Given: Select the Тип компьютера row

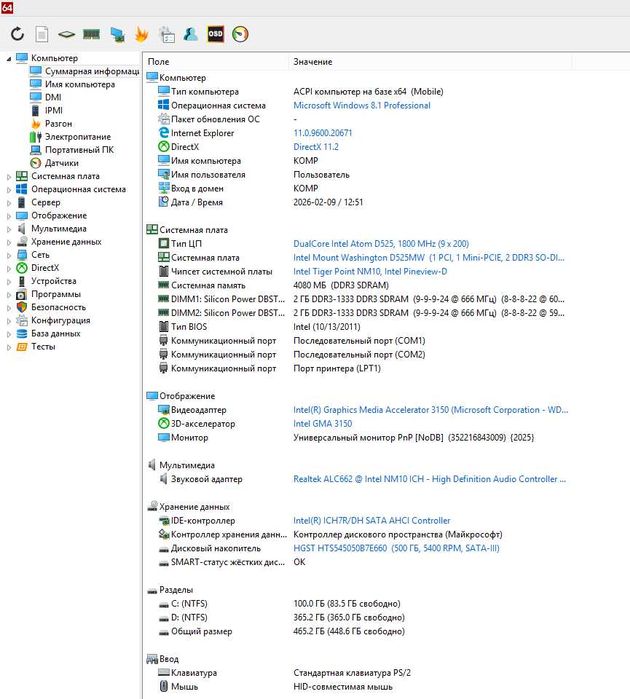Looking at the screenshot, I should pyautogui.click(x=301, y=92).
